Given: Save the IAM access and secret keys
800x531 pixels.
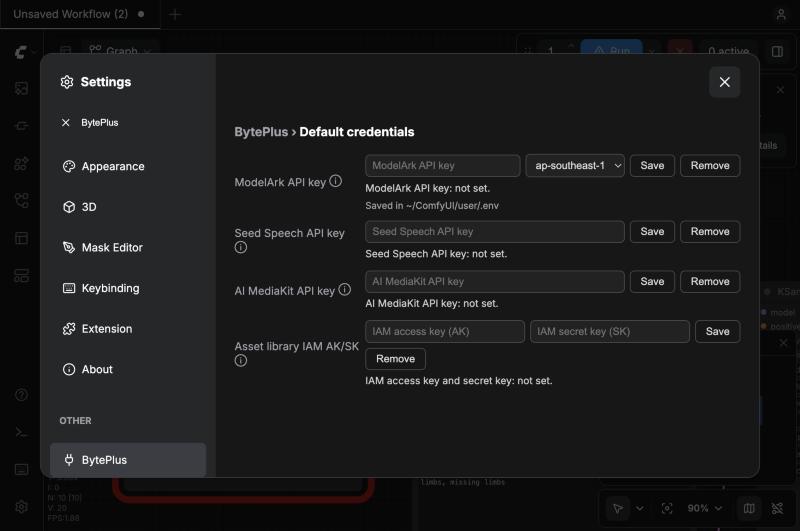Looking at the screenshot, I should click(717, 332).
